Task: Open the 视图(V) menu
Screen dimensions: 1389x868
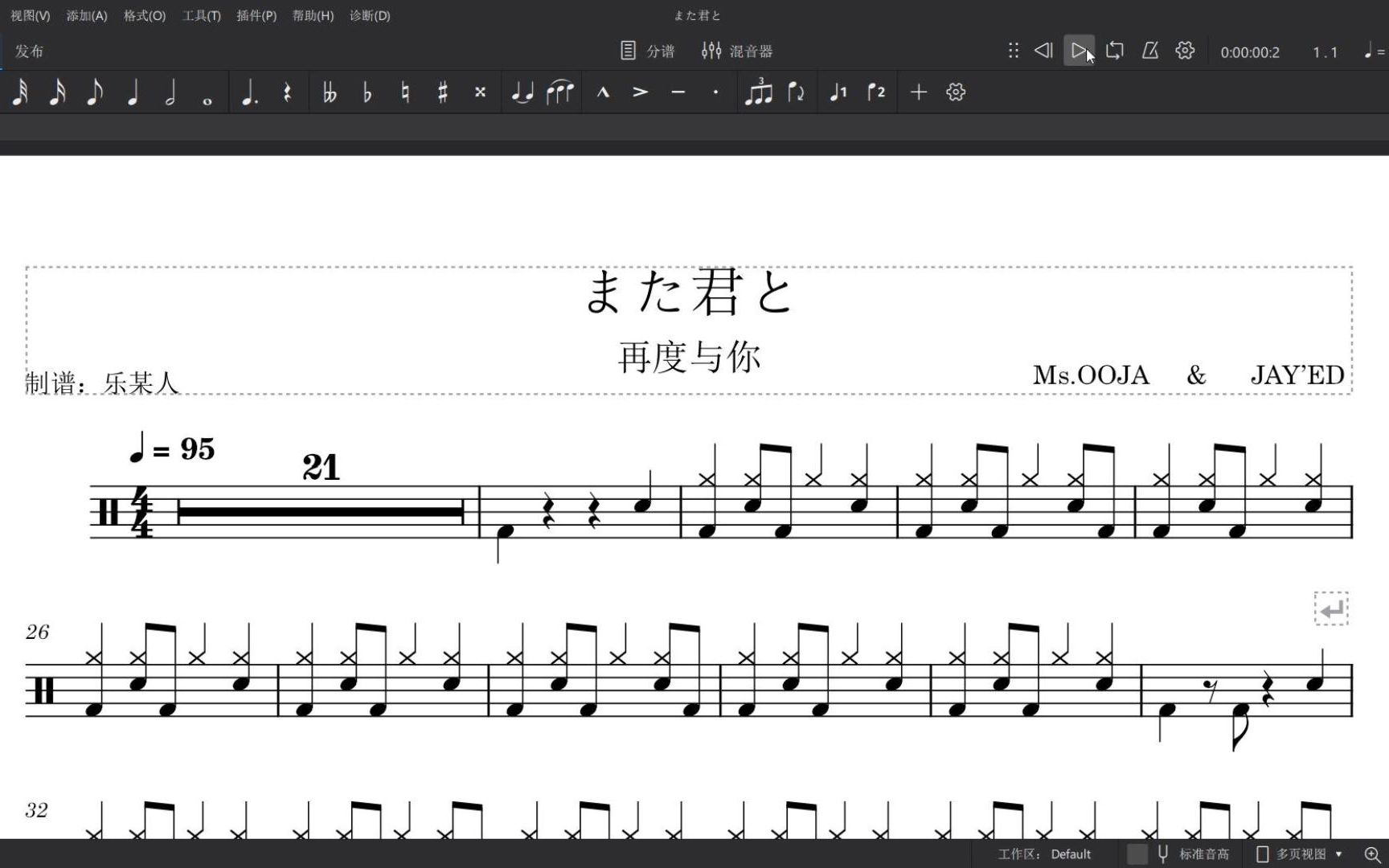Action: tap(31, 15)
